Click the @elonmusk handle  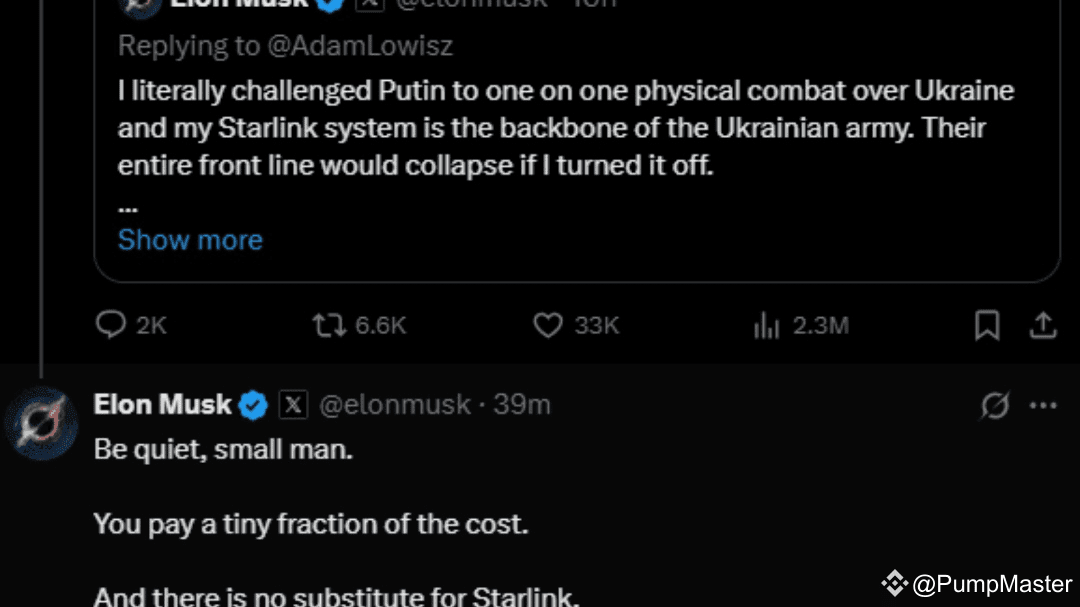tap(394, 405)
